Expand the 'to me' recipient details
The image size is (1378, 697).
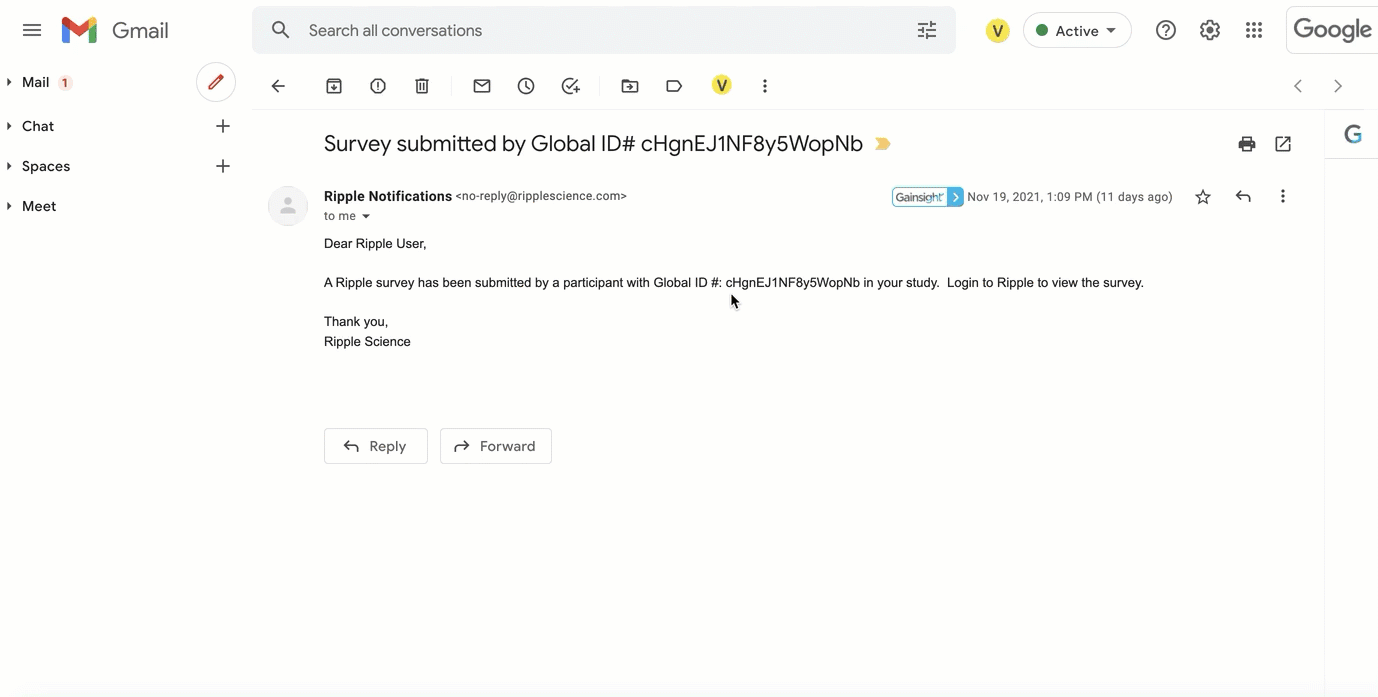pos(366,216)
